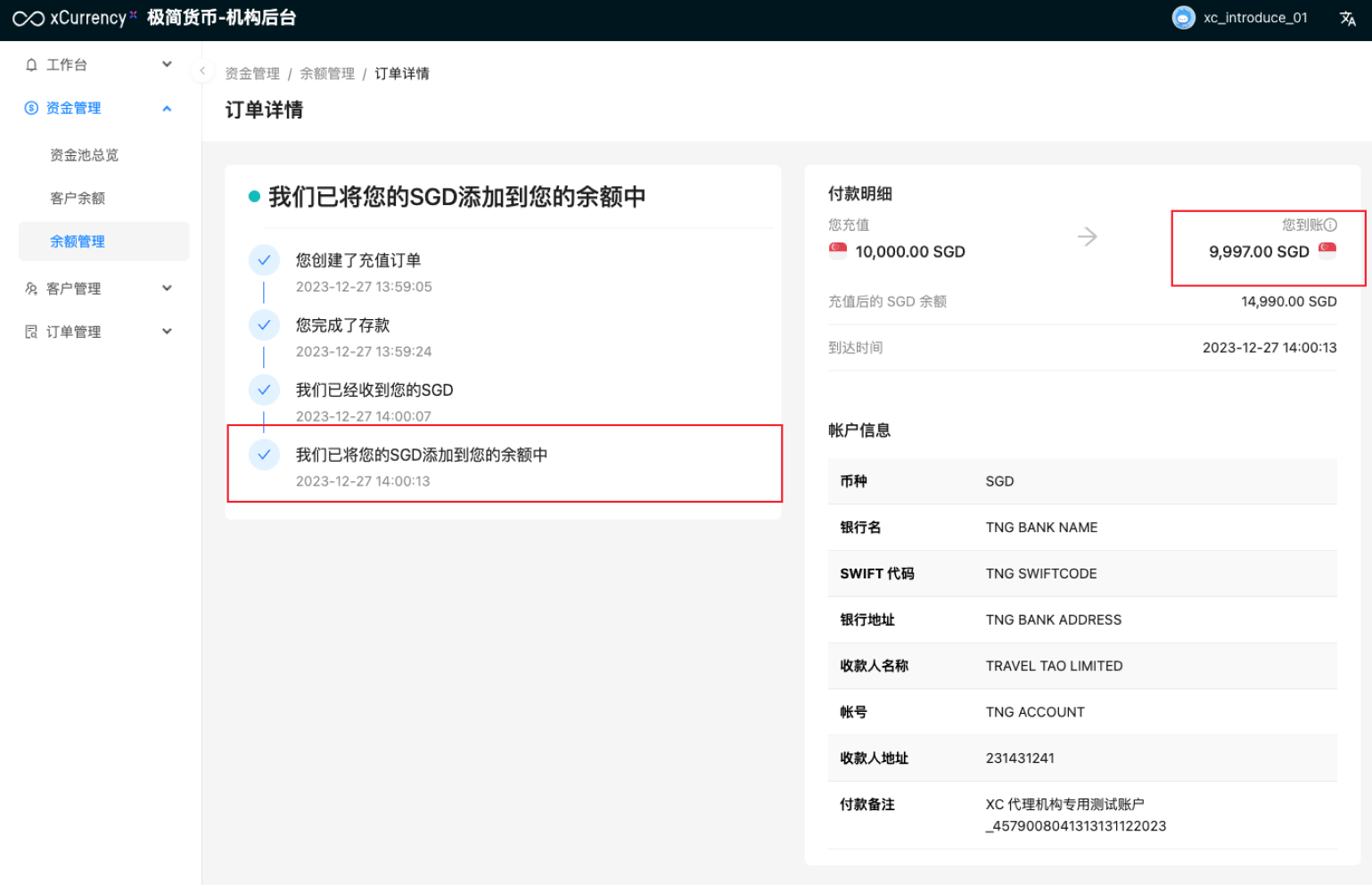The height and width of the screenshot is (885, 1372).
Task: Click the TNG BANK ADDRESS value
Action: pyautogui.click(x=1054, y=620)
